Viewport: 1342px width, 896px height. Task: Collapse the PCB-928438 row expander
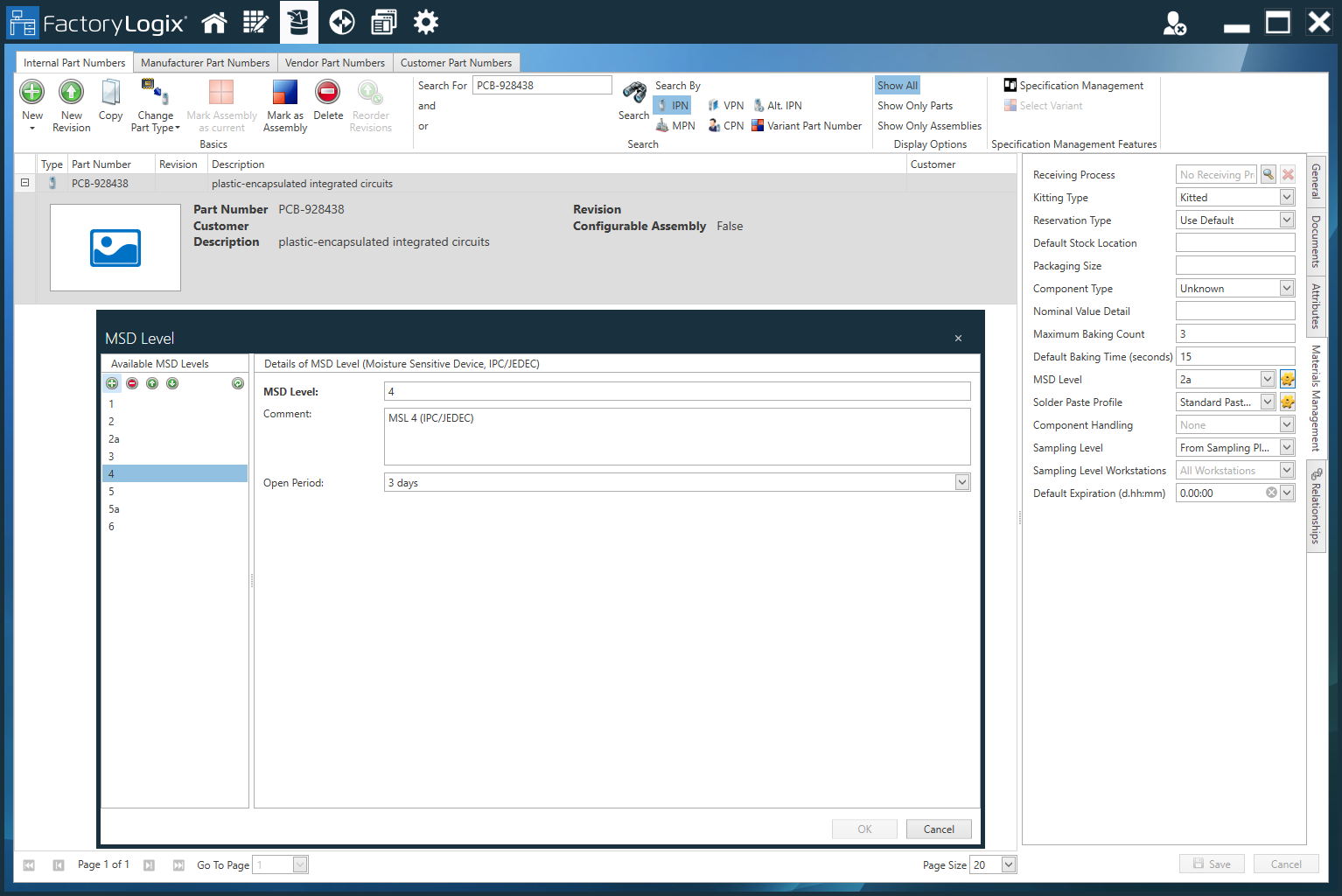24,183
